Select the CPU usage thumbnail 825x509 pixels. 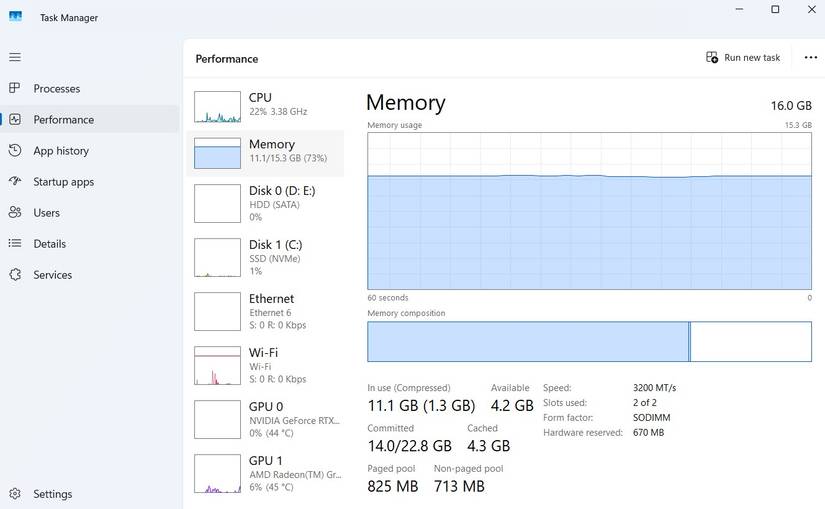(217, 106)
